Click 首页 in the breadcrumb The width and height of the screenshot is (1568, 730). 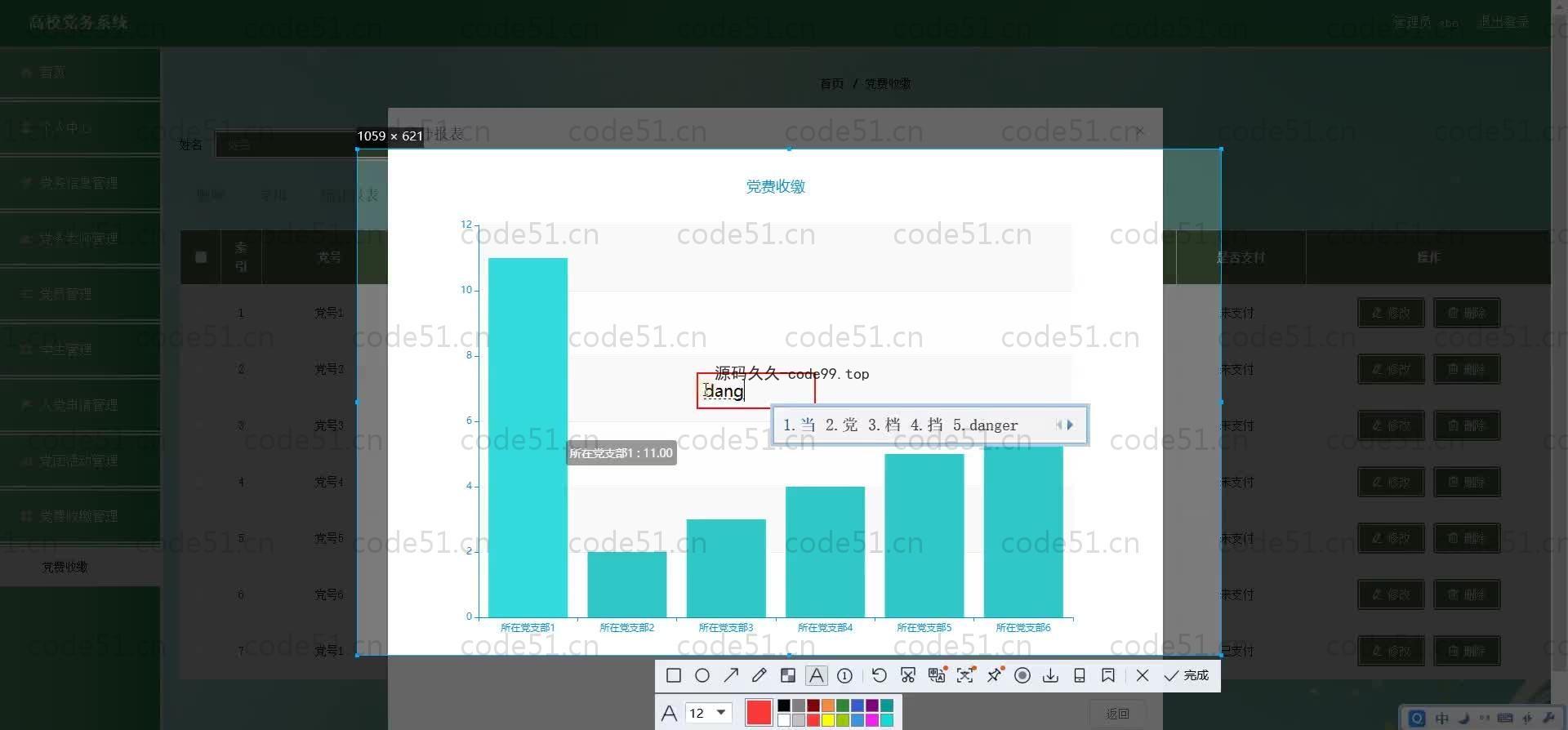[x=831, y=83]
